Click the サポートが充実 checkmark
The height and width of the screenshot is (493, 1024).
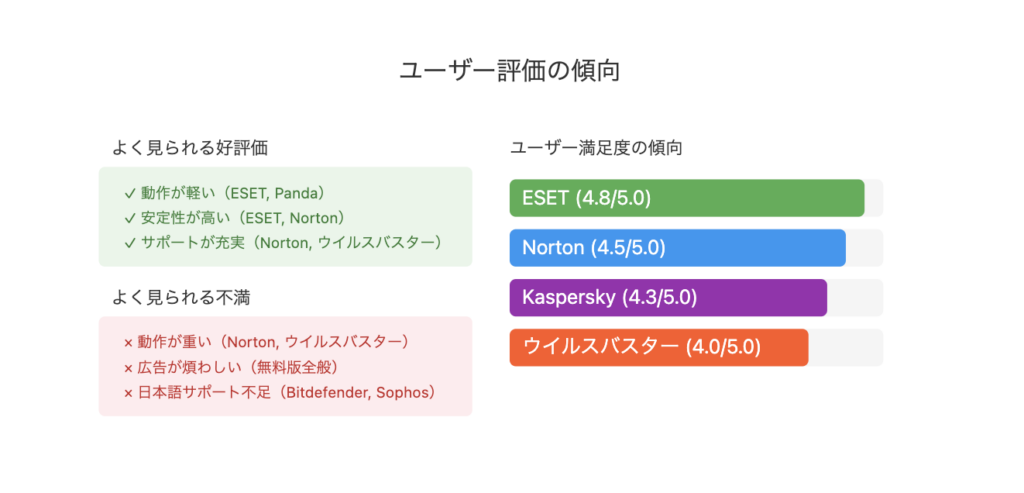point(128,242)
